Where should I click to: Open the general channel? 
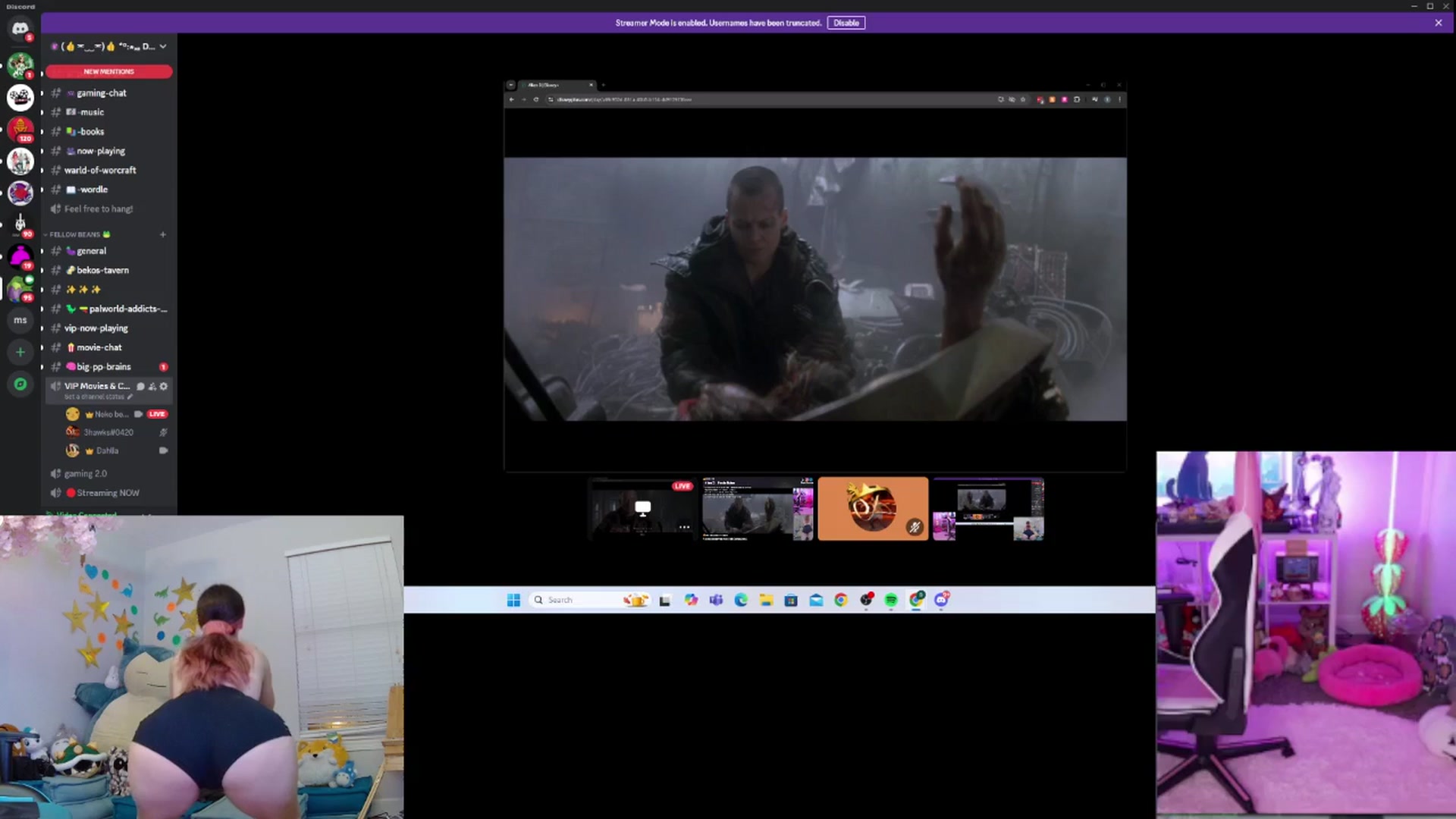pyautogui.click(x=109, y=251)
